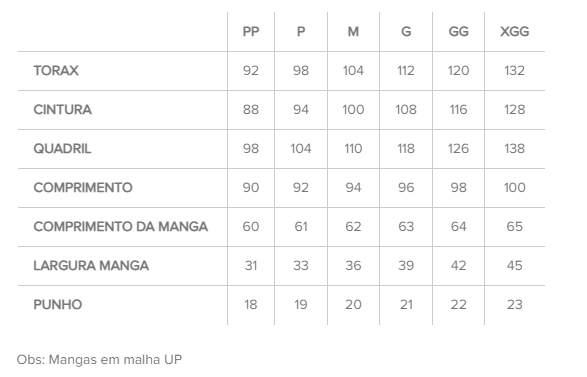587x377 pixels.
Task: Select the PP size column header
Action: point(251,32)
